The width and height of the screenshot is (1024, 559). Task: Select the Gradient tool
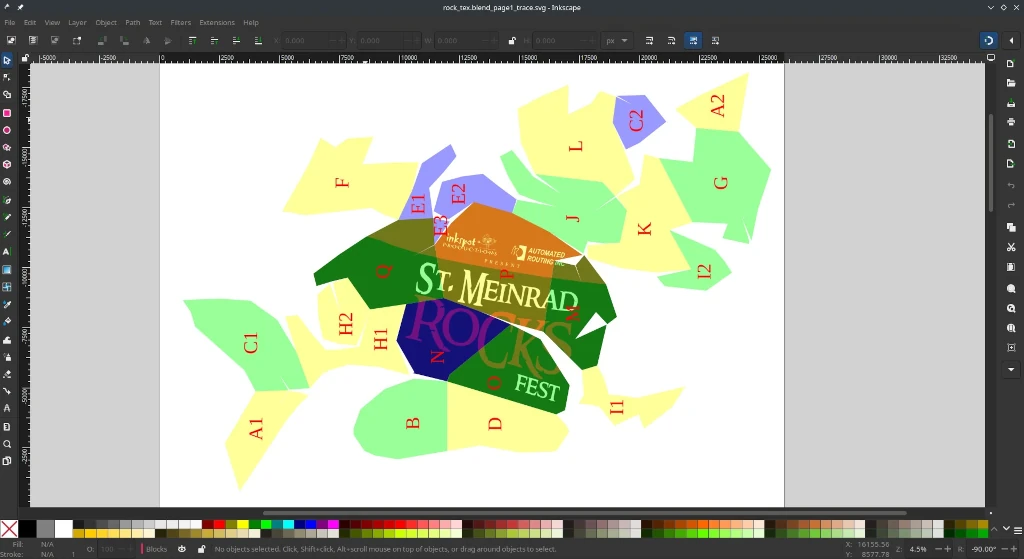click(7, 269)
